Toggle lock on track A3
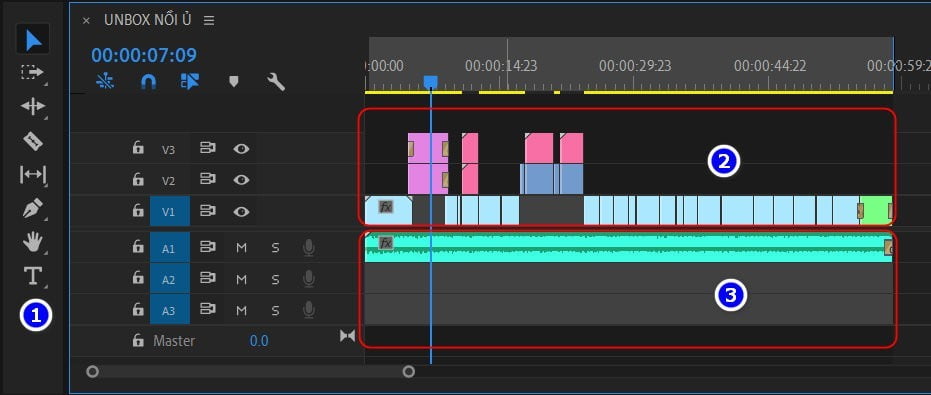This screenshot has height=395, width=931. coord(138,309)
